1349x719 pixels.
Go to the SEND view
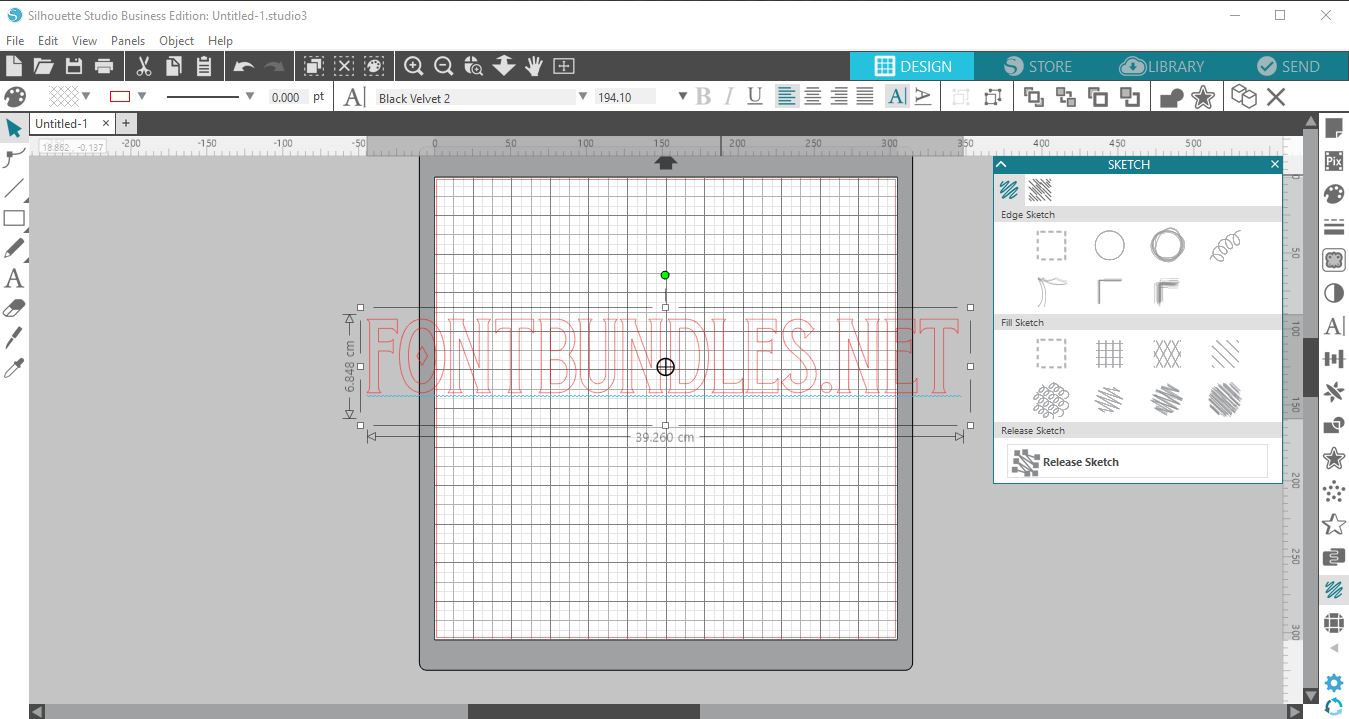coord(1287,66)
